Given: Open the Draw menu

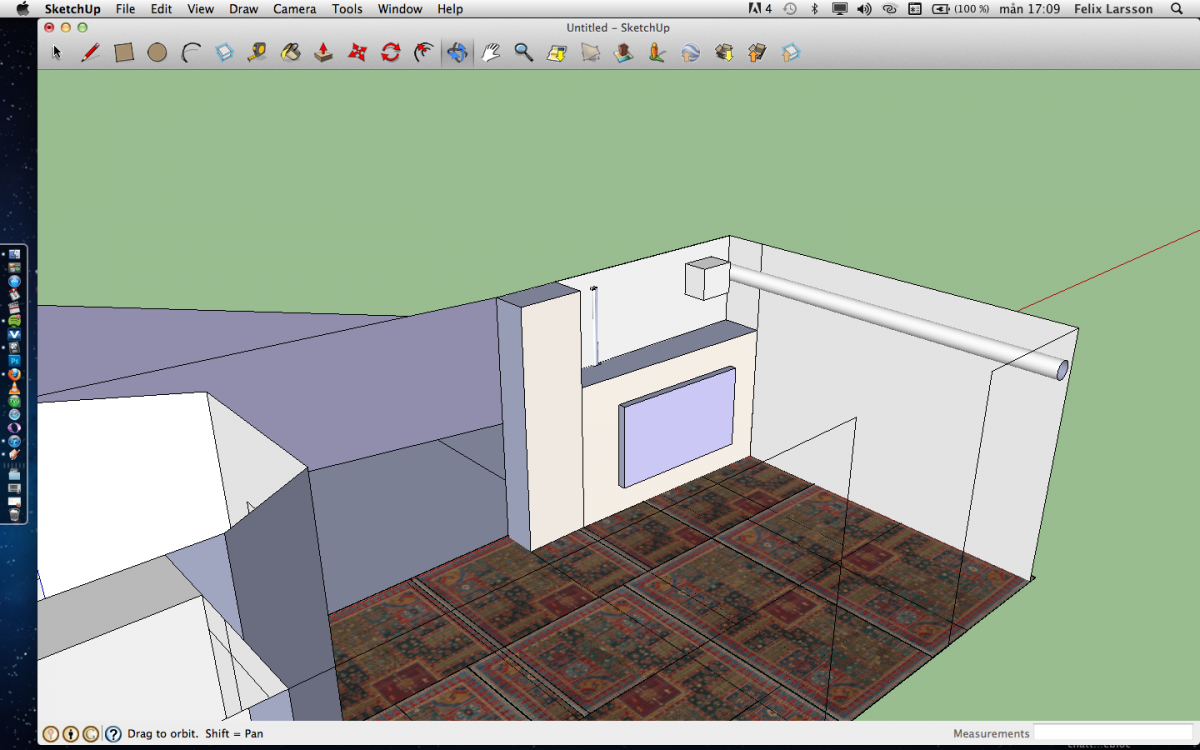Looking at the screenshot, I should point(243,9).
